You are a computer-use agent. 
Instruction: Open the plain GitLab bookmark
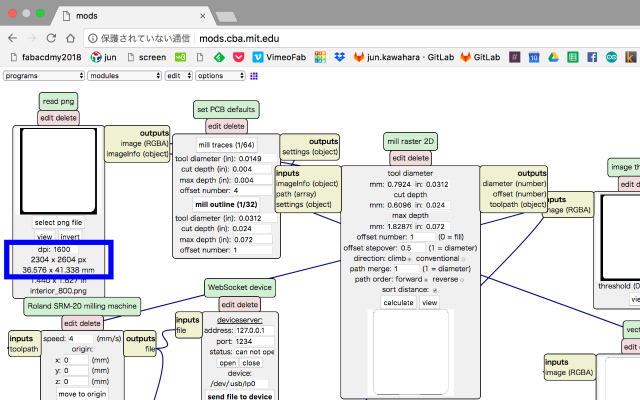[x=480, y=57]
